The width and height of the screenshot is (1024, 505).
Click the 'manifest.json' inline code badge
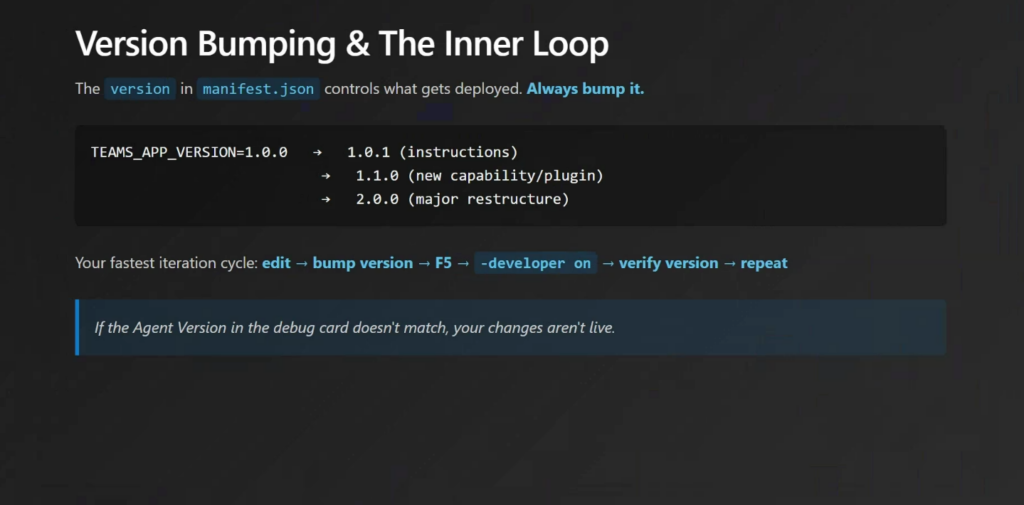[258, 89]
